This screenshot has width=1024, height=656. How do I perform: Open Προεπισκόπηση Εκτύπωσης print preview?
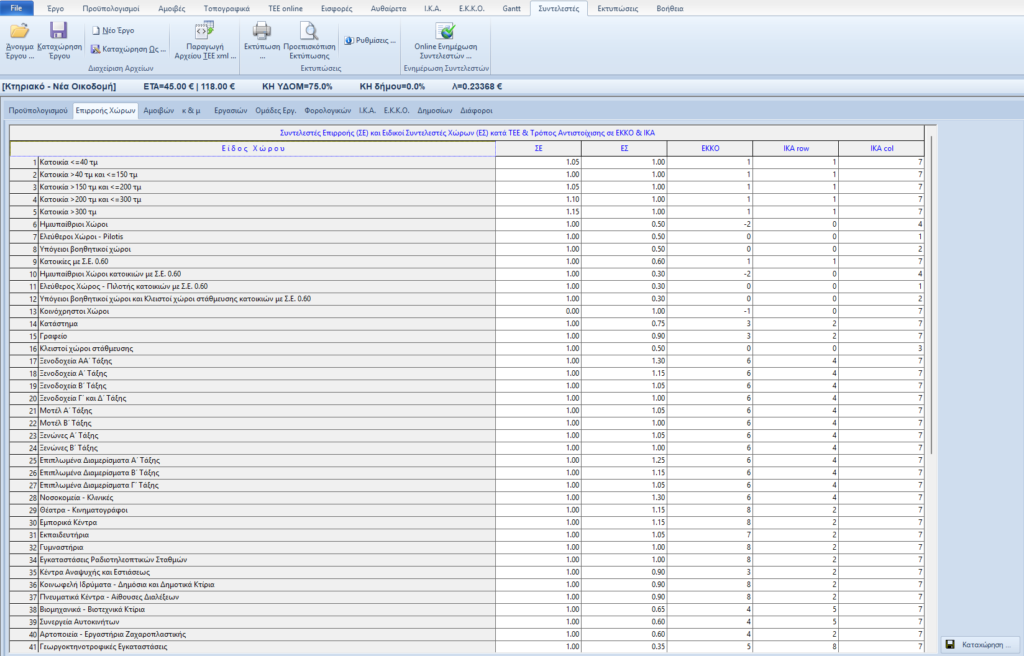pyautogui.click(x=309, y=31)
